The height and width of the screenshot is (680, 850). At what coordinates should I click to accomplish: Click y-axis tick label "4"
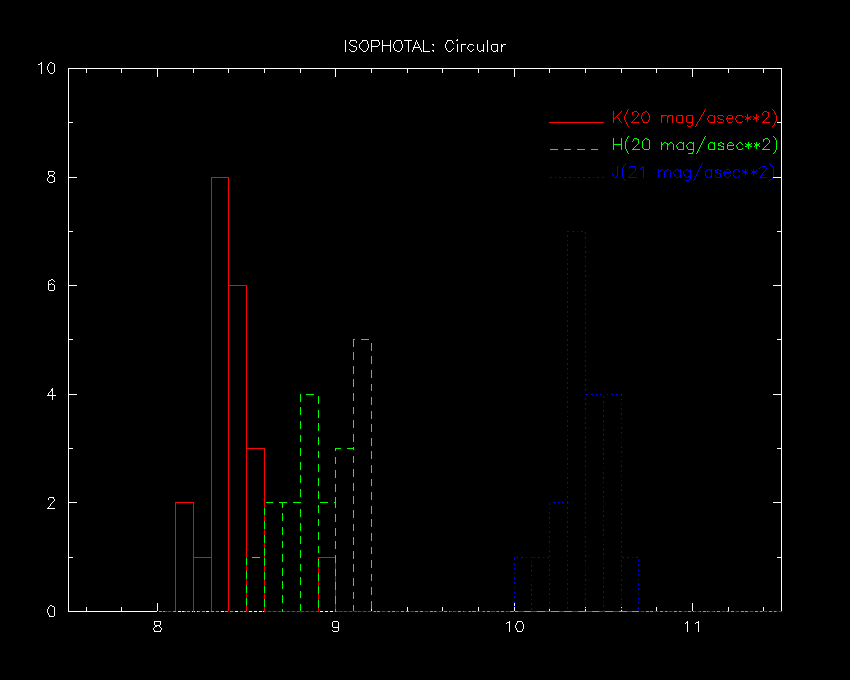click(51, 394)
